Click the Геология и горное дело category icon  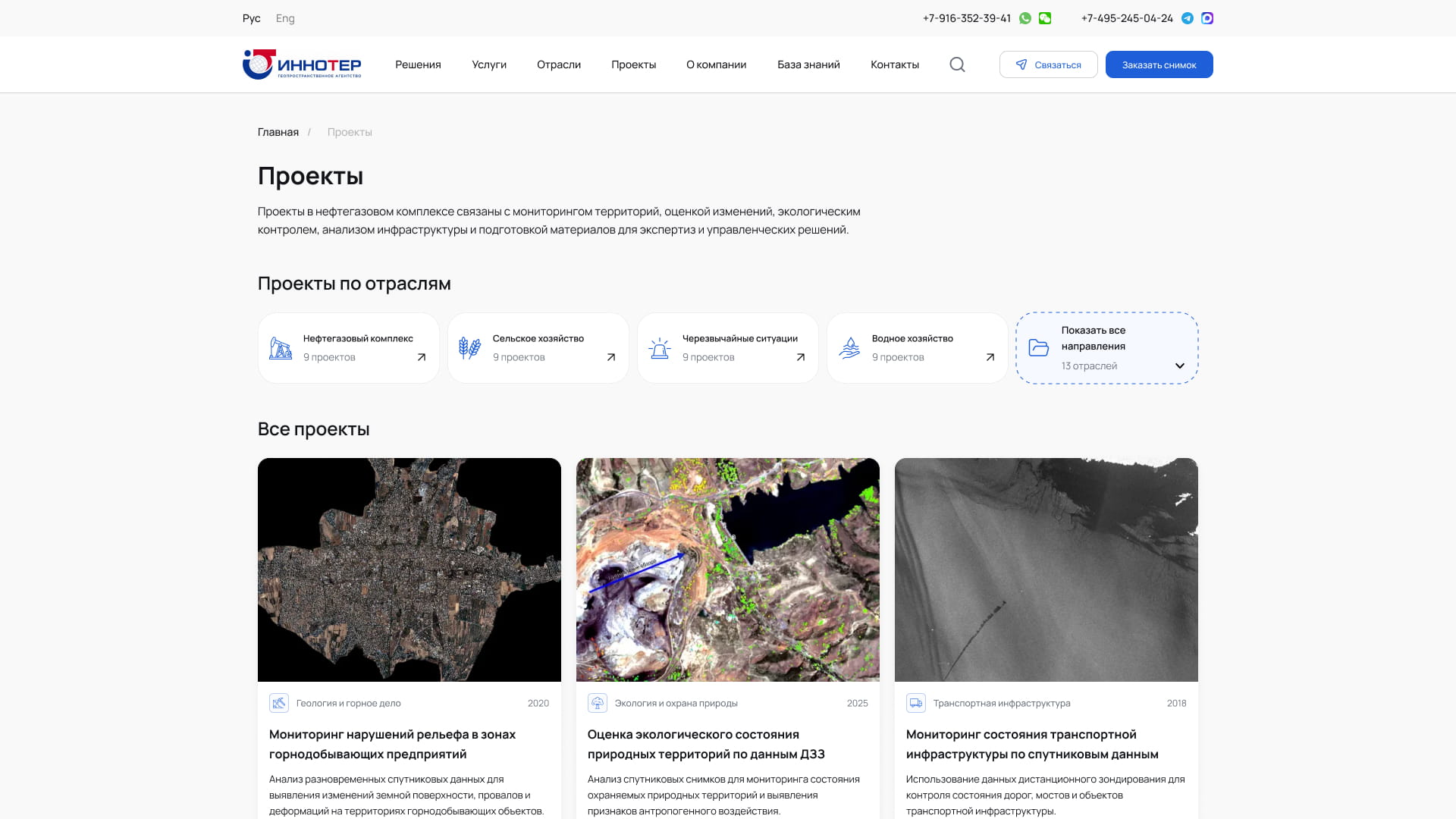coord(279,703)
